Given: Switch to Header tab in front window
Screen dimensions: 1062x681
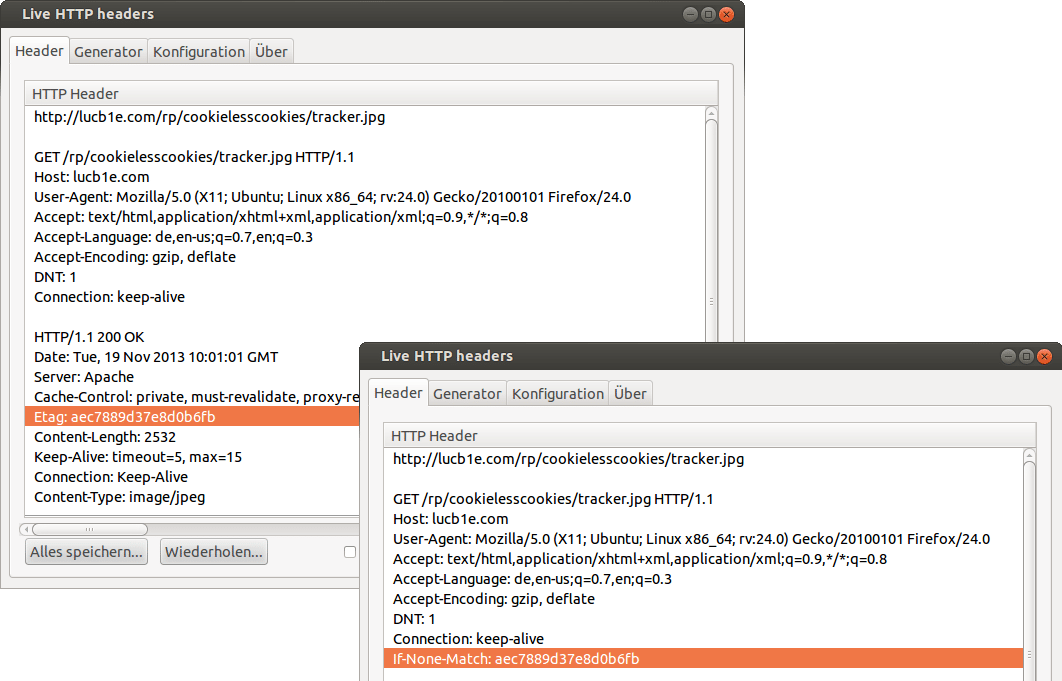Looking at the screenshot, I should (398, 393).
